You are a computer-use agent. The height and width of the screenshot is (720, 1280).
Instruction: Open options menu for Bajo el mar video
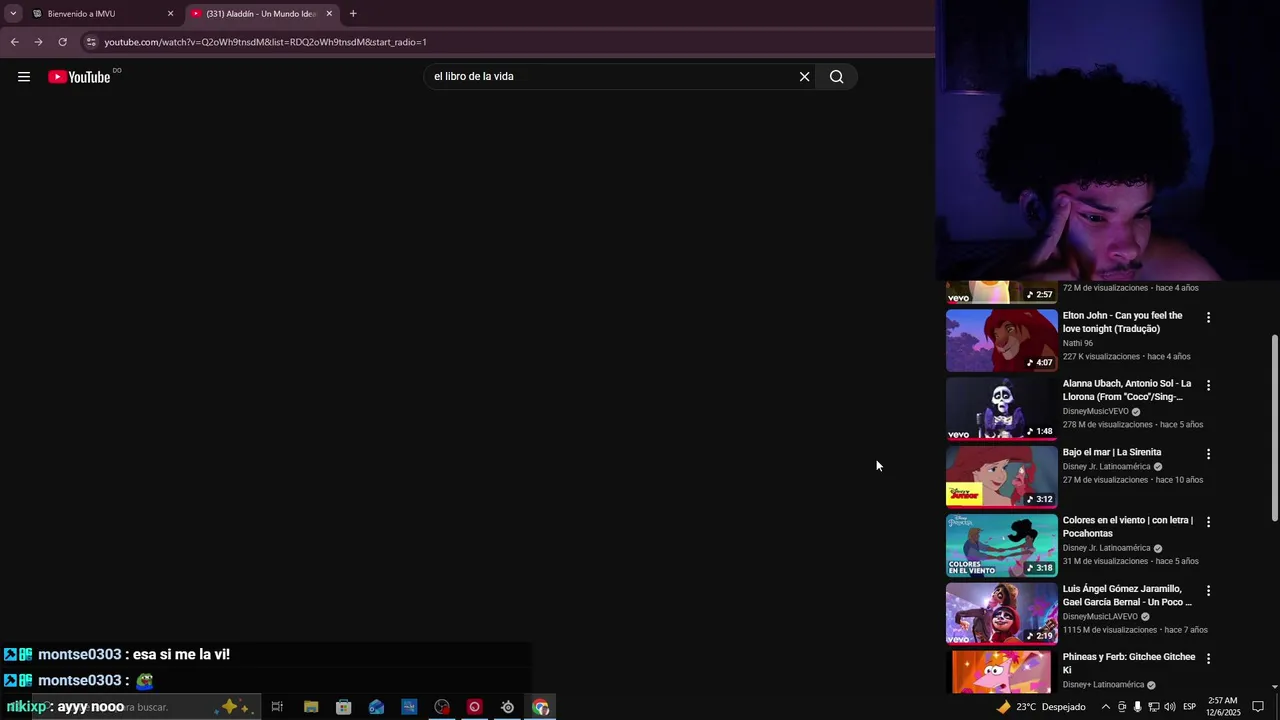tap(1208, 454)
